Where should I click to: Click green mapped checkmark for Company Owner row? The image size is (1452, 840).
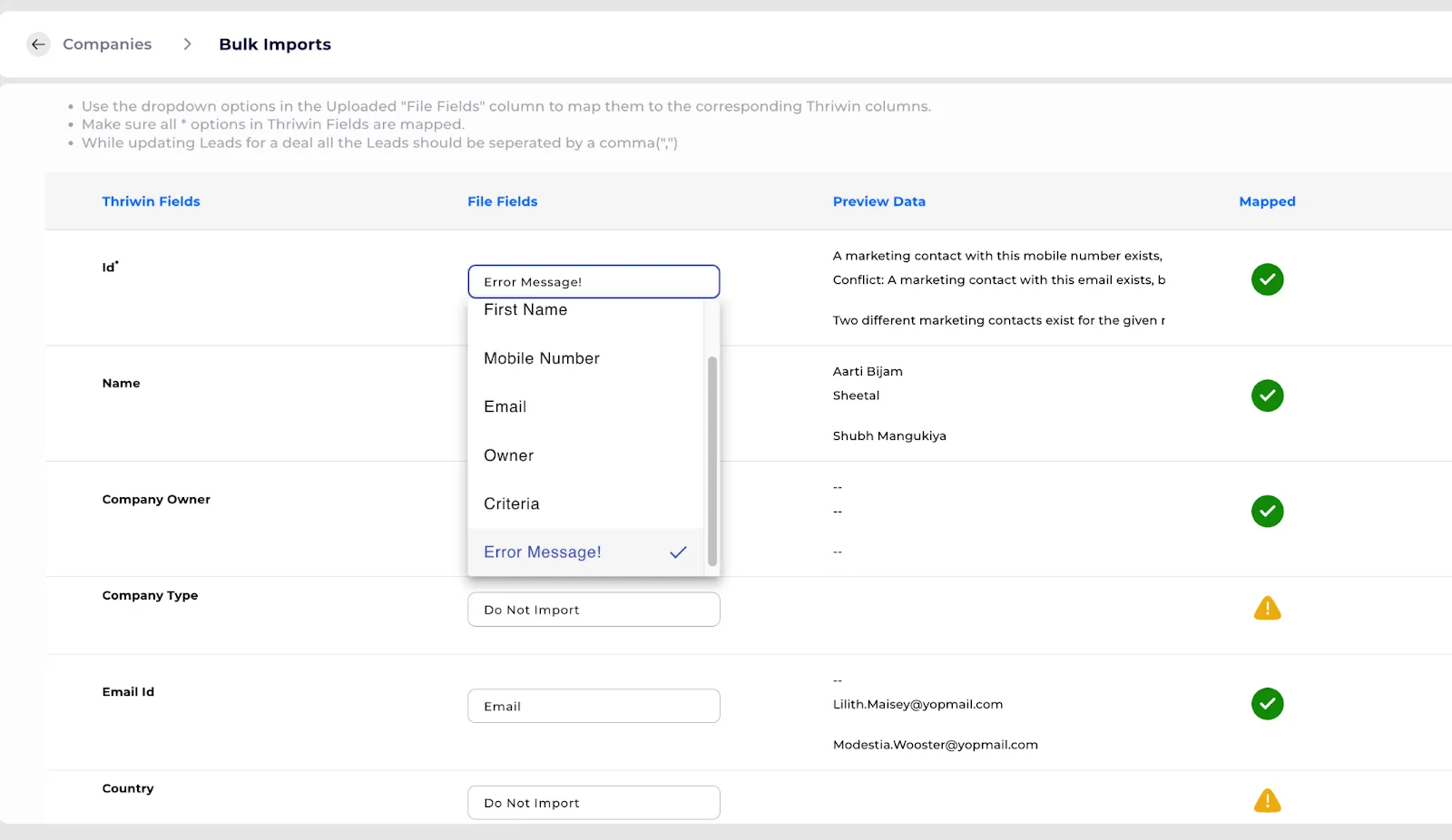1267,512
